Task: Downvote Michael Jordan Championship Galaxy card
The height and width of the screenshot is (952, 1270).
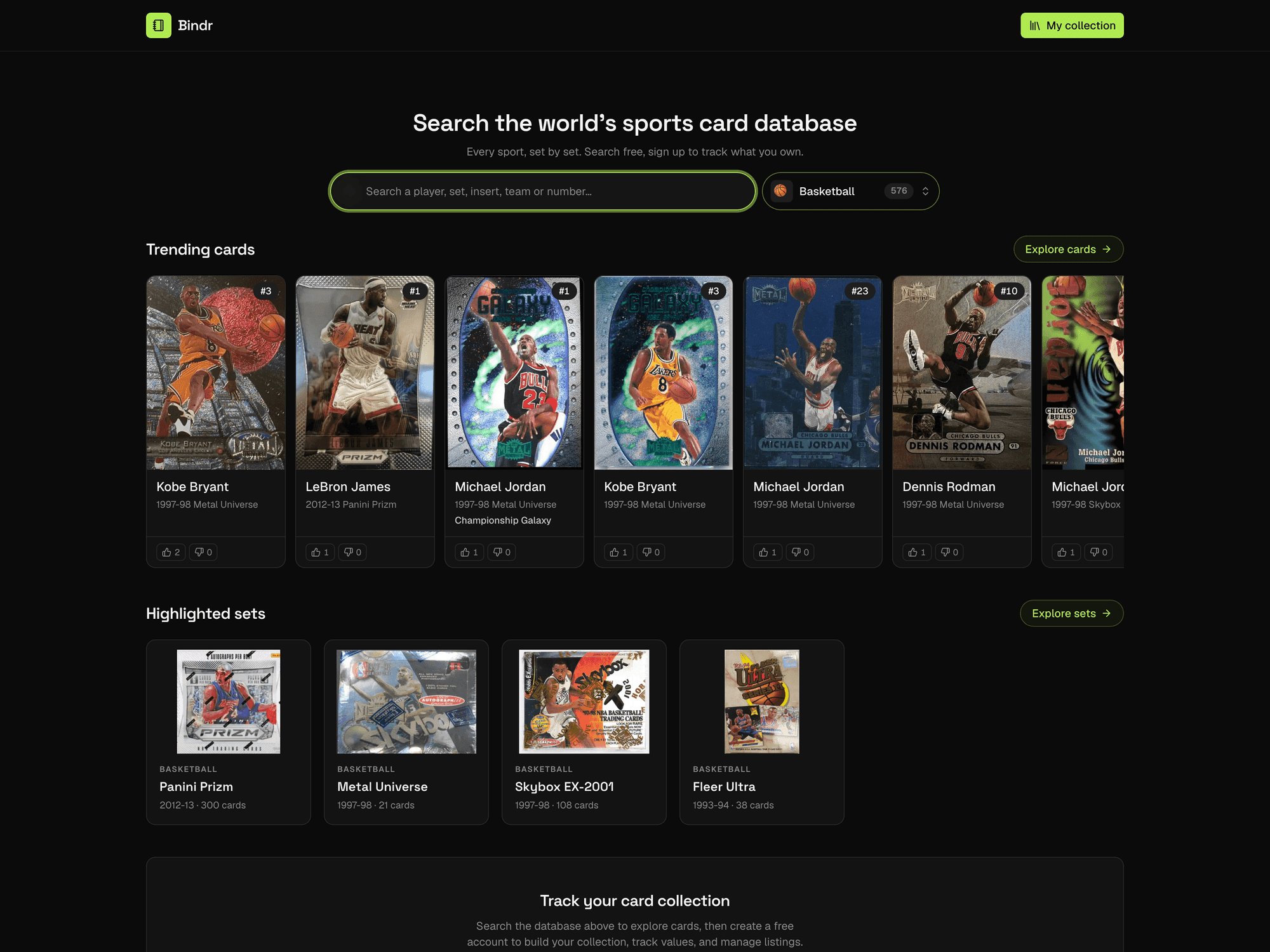Action: click(x=502, y=552)
